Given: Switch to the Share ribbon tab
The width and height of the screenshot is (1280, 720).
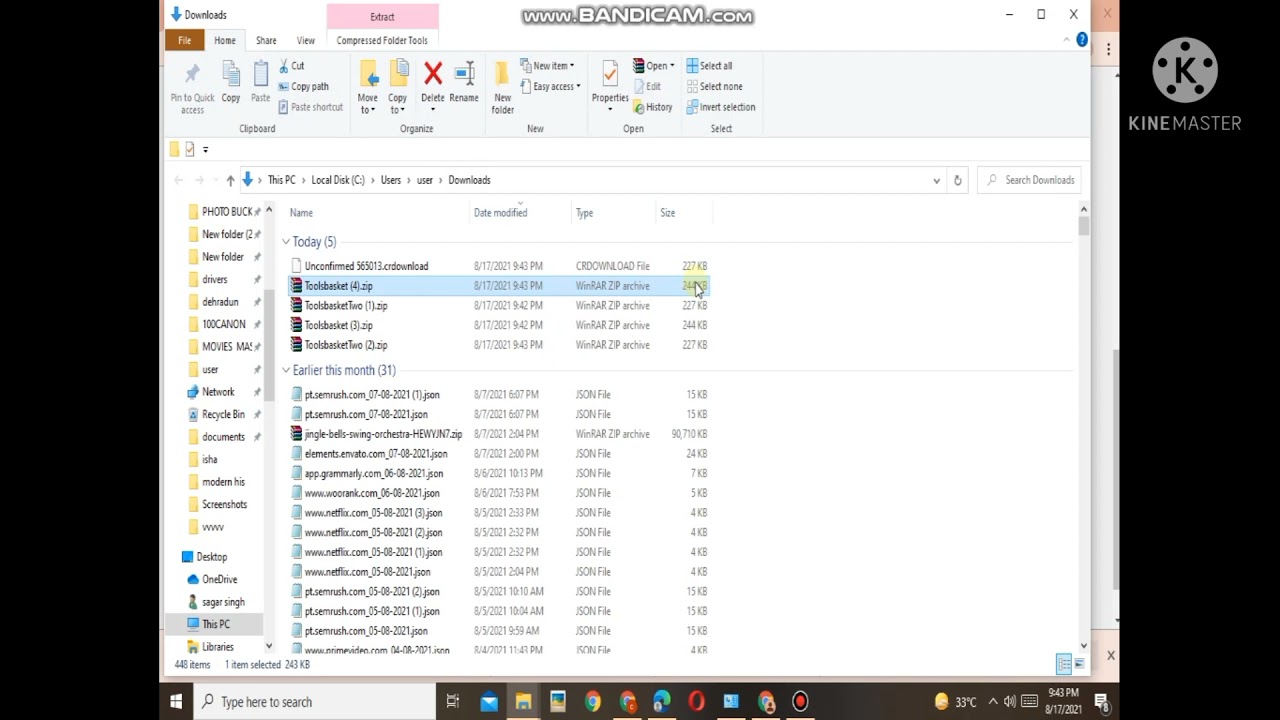Looking at the screenshot, I should click(266, 40).
